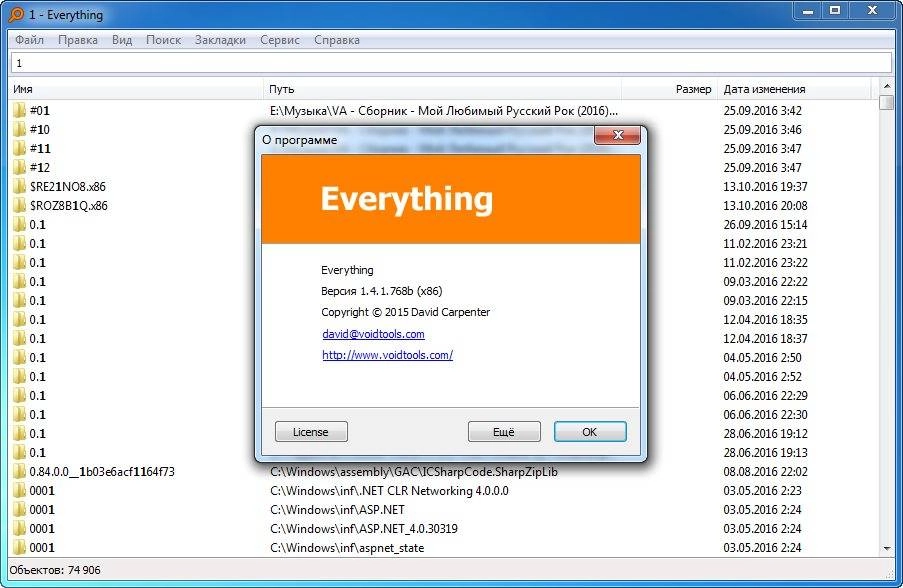The width and height of the screenshot is (903, 588).
Task: Select the #01 folder icon
Action: [20, 110]
